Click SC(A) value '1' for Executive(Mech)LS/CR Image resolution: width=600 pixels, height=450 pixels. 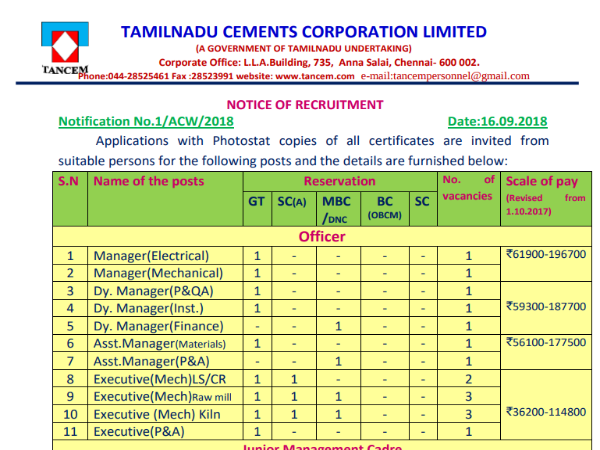pos(294,379)
